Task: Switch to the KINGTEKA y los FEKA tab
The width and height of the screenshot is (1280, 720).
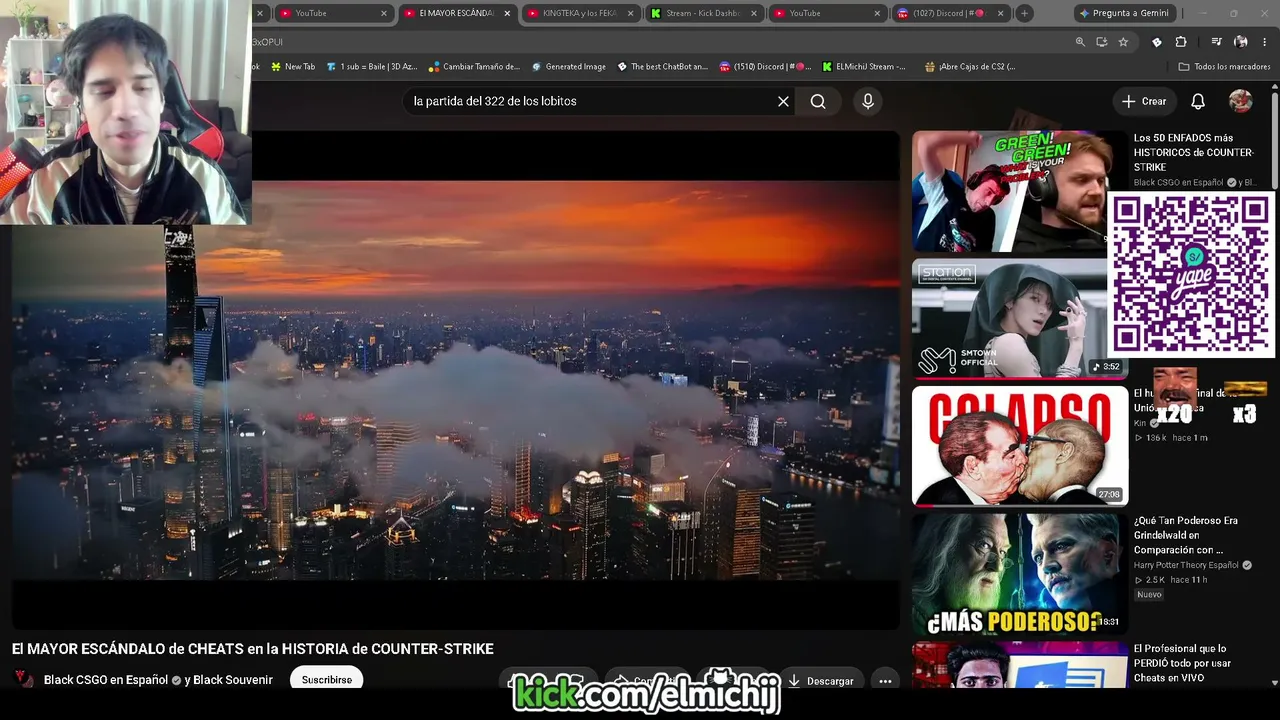Action: coord(581,13)
